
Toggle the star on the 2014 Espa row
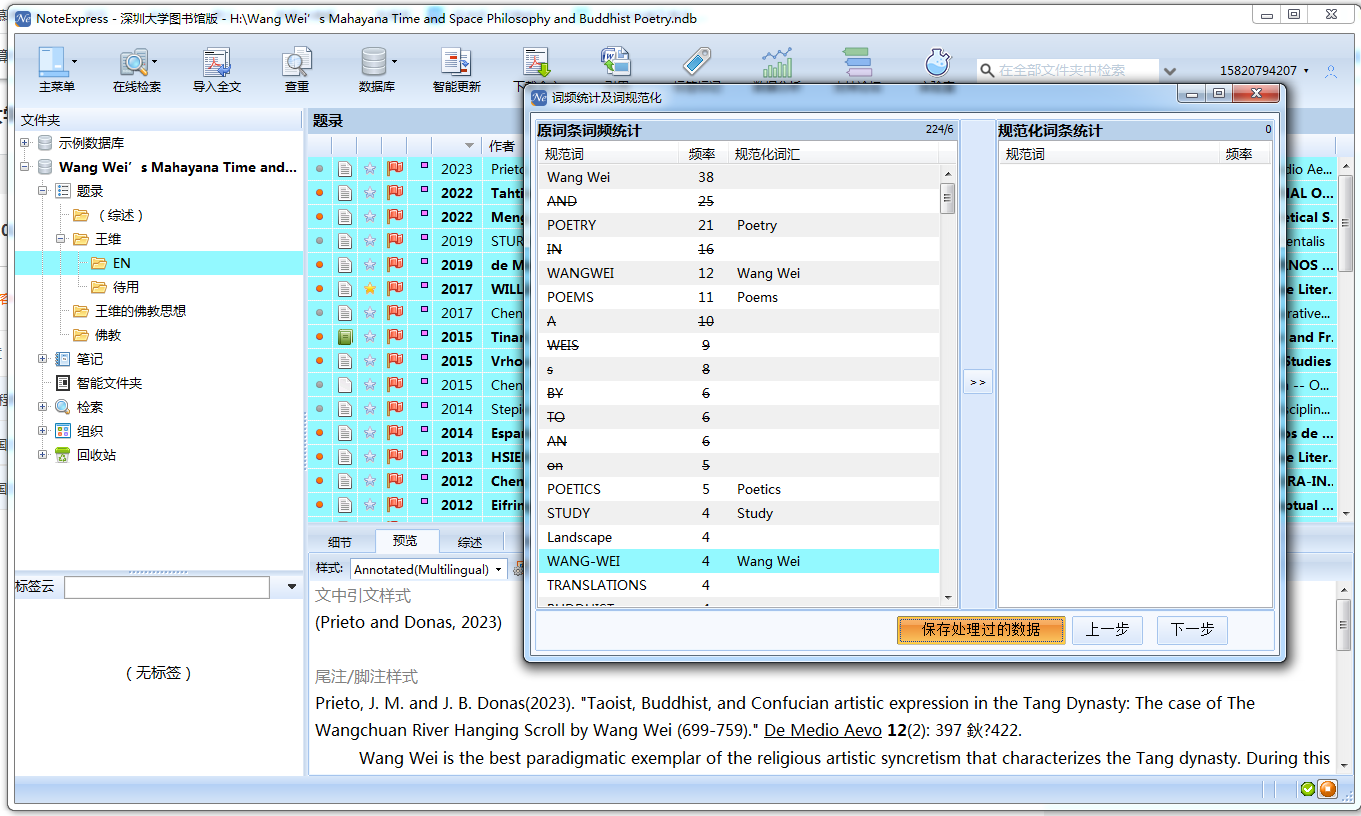coord(370,433)
